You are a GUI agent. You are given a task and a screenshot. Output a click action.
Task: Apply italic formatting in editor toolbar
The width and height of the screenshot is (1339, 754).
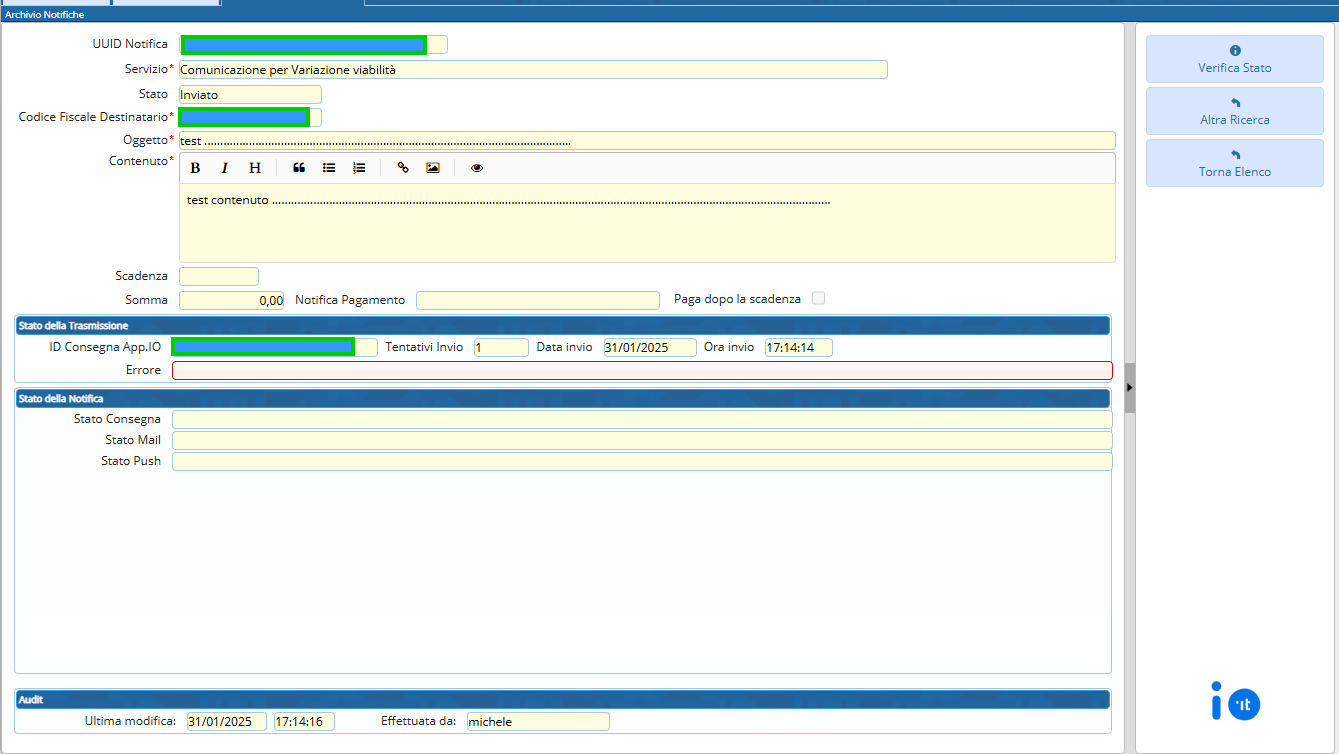coord(225,168)
